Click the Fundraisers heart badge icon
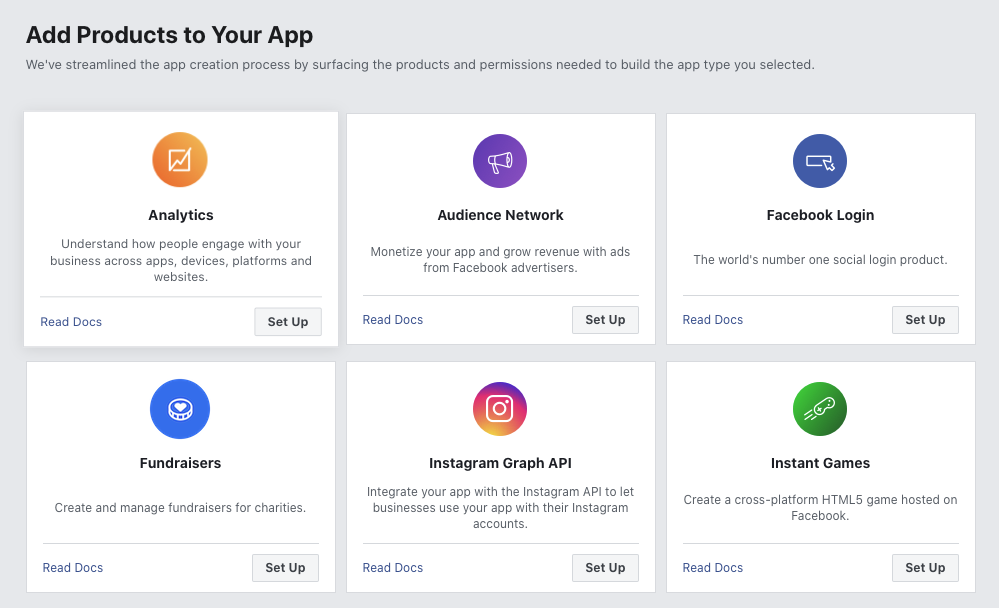Viewport: 999px width, 608px height. pyautogui.click(x=180, y=409)
